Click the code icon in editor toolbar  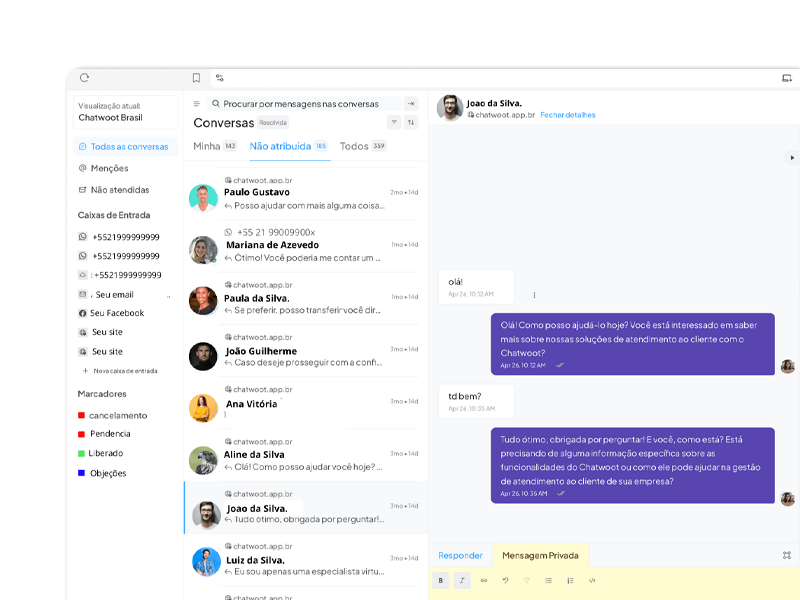pos(592,580)
